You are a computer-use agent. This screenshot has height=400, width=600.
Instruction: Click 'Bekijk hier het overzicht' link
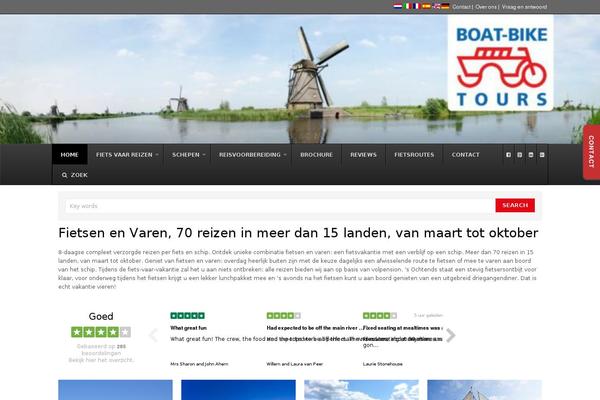tap(101, 360)
